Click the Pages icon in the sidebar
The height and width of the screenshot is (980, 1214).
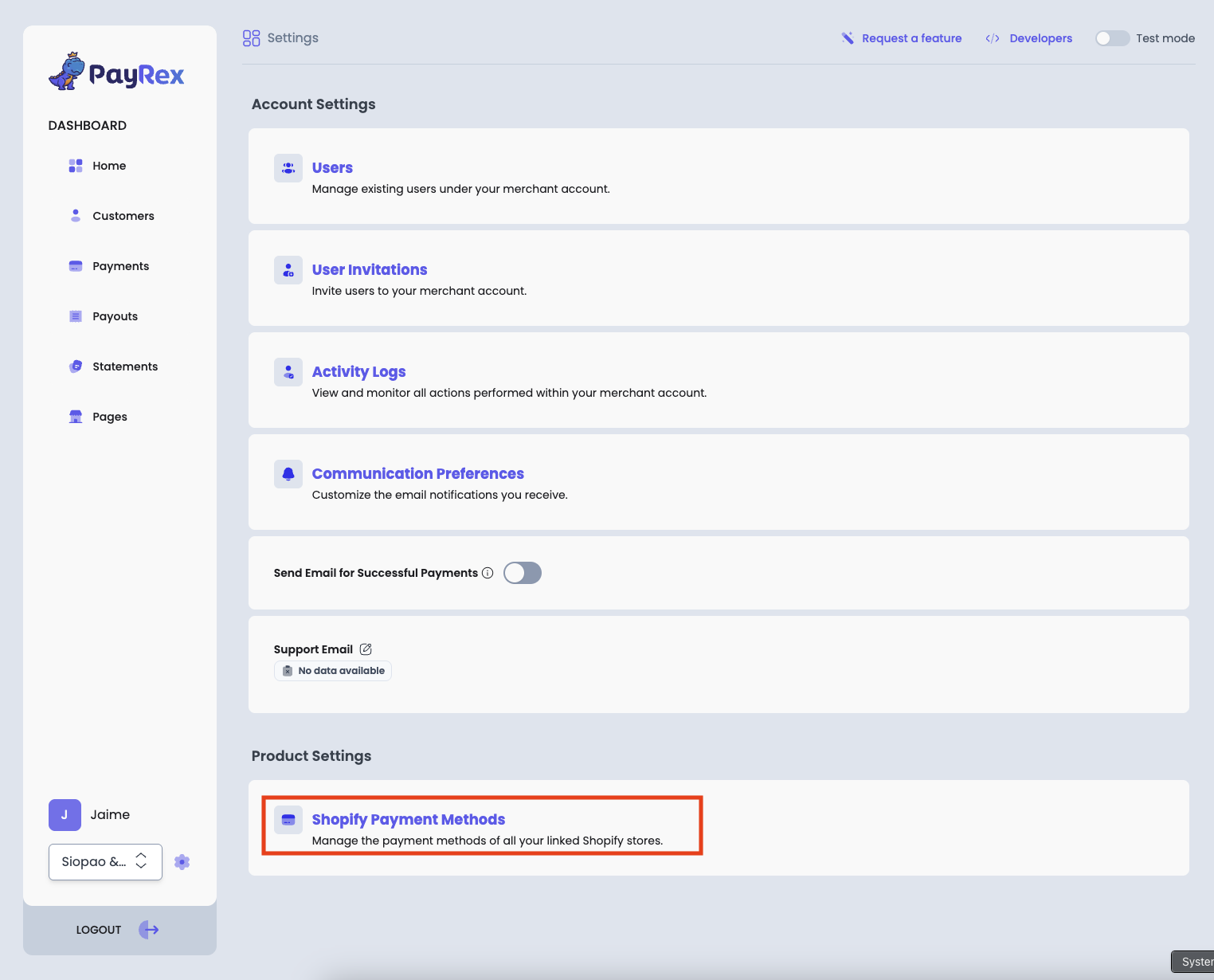[75, 416]
